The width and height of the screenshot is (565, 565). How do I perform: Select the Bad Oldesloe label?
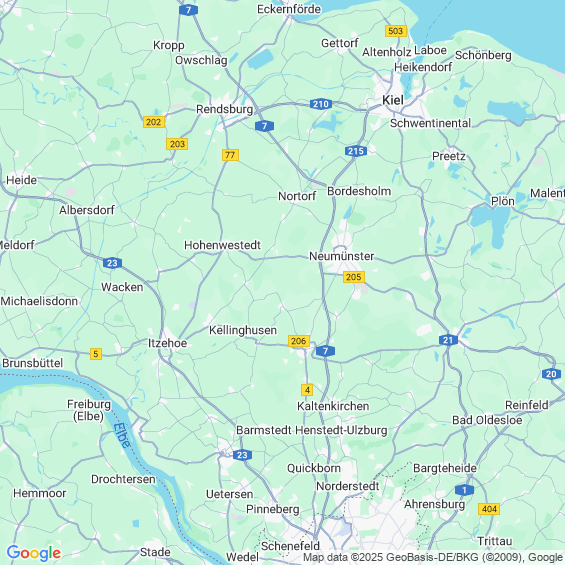pyautogui.click(x=487, y=420)
